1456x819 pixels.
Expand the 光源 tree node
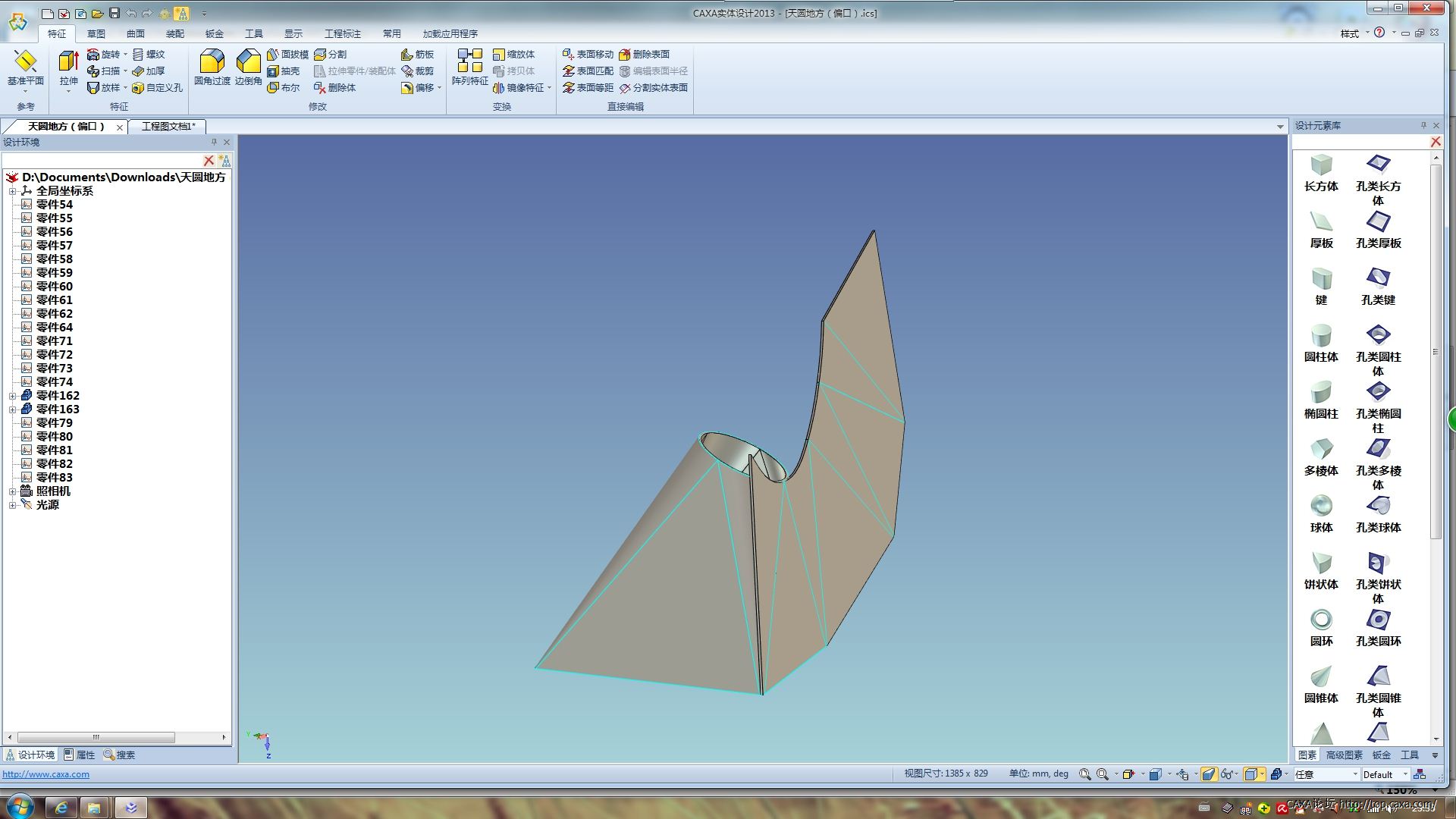coord(12,505)
